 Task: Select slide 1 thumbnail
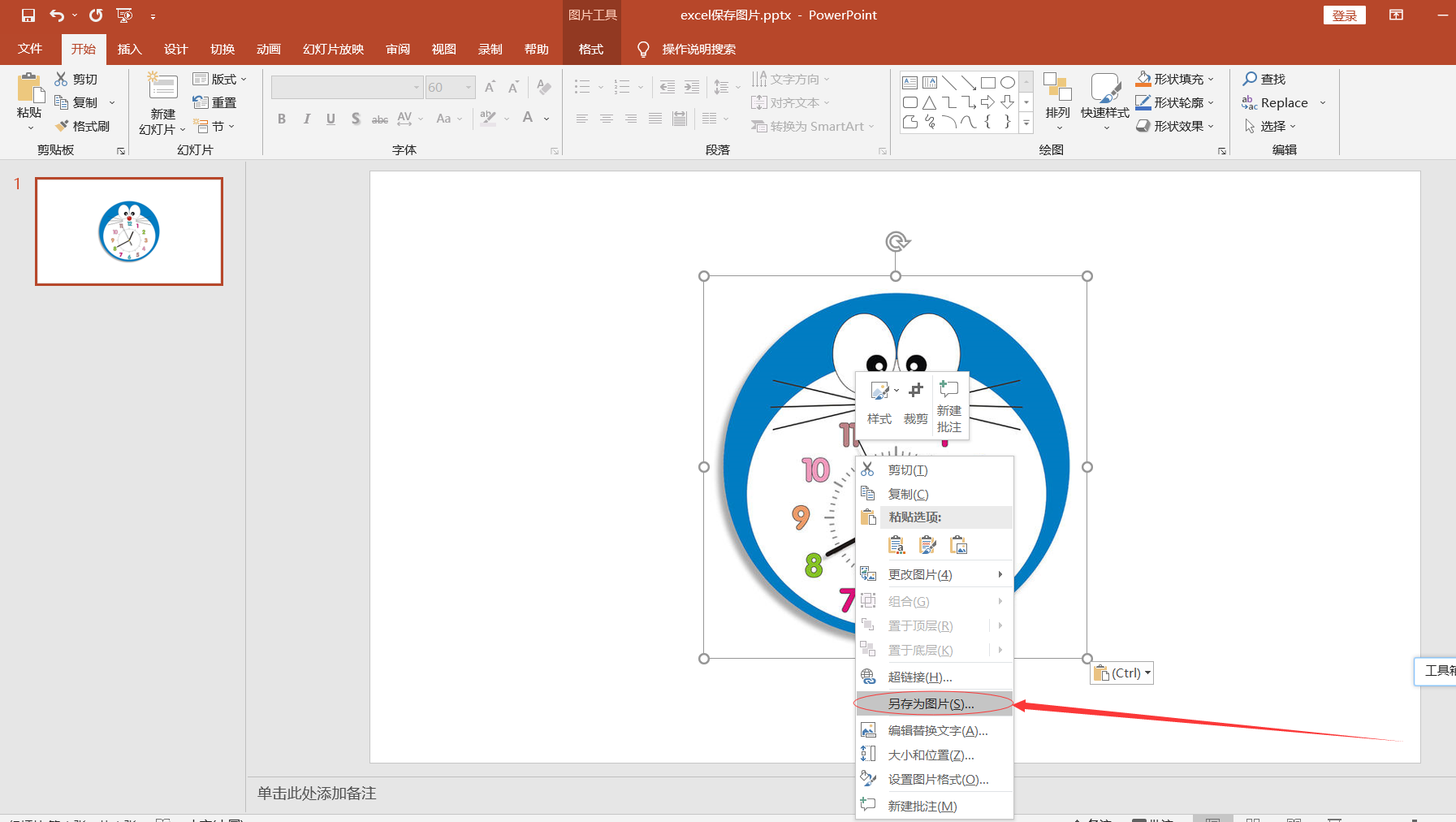pyautogui.click(x=129, y=231)
